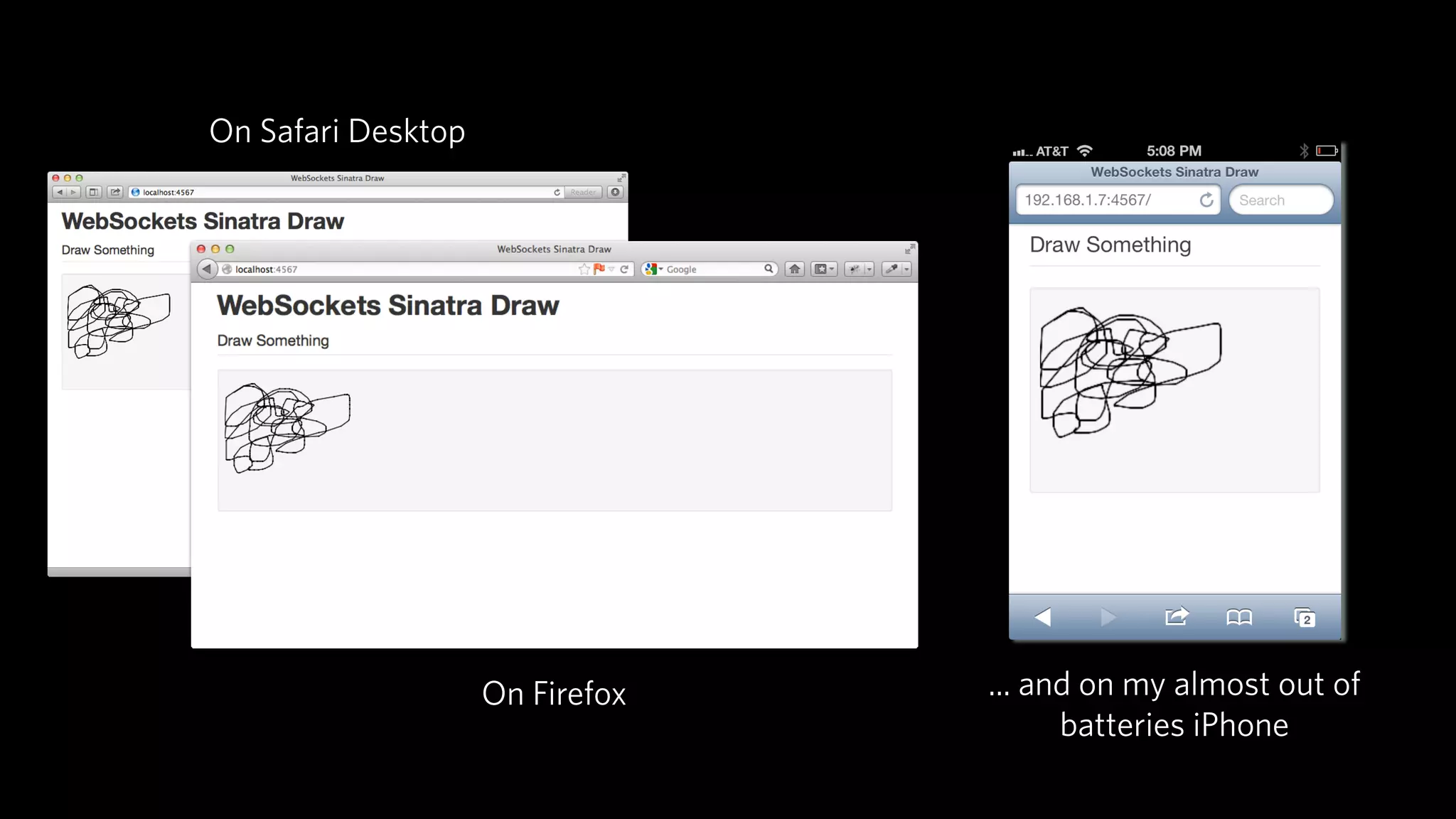Click the share icon in Safari desktop toolbar
The width and height of the screenshot is (1456, 819).
pos(114,192)
